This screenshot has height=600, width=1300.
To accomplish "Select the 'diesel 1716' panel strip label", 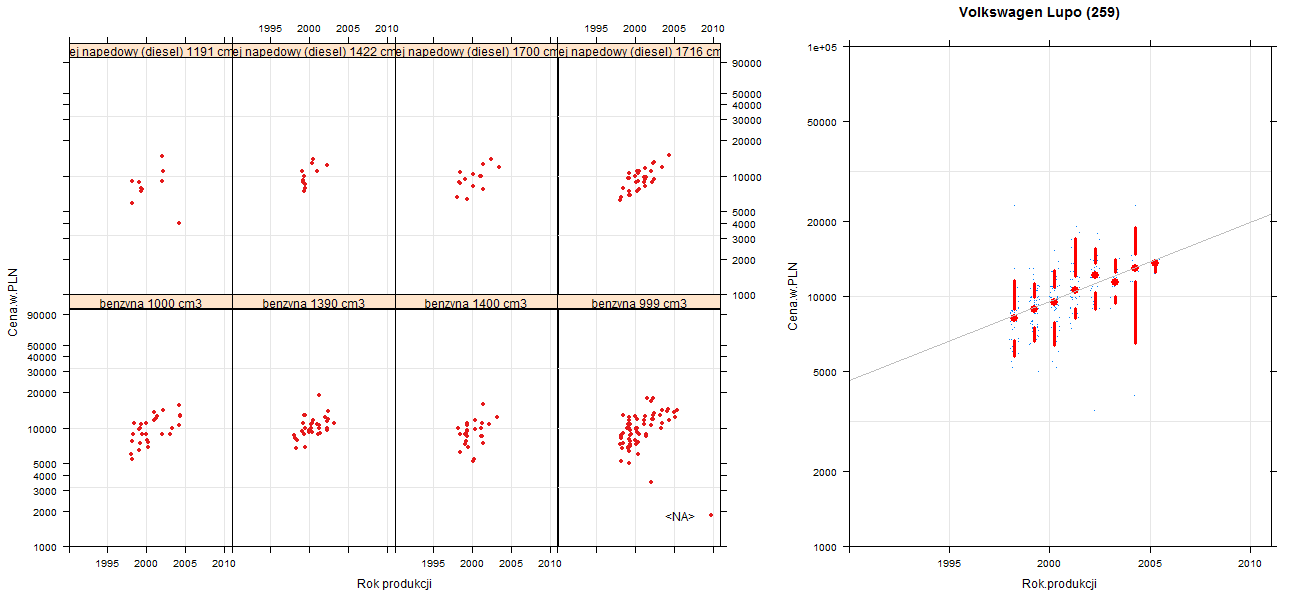I will click(639, 52).
